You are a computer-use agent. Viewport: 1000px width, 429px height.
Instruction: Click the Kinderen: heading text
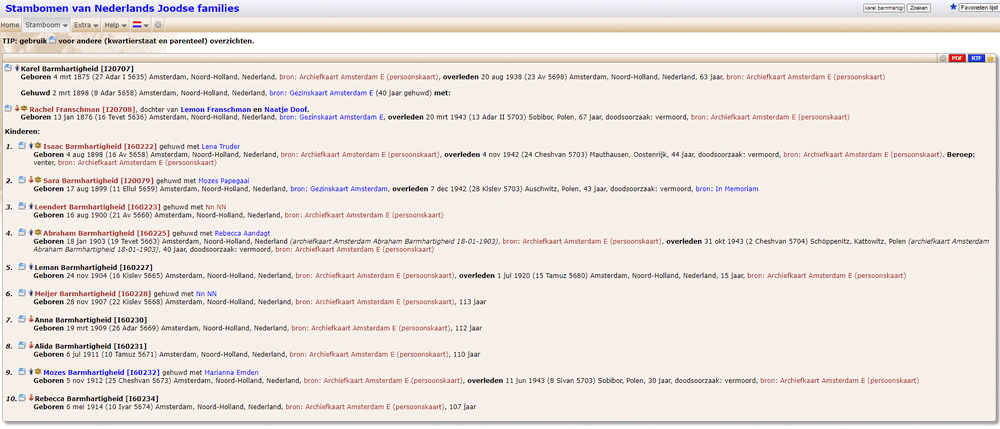pyautogui.click(x=22, y=130)
